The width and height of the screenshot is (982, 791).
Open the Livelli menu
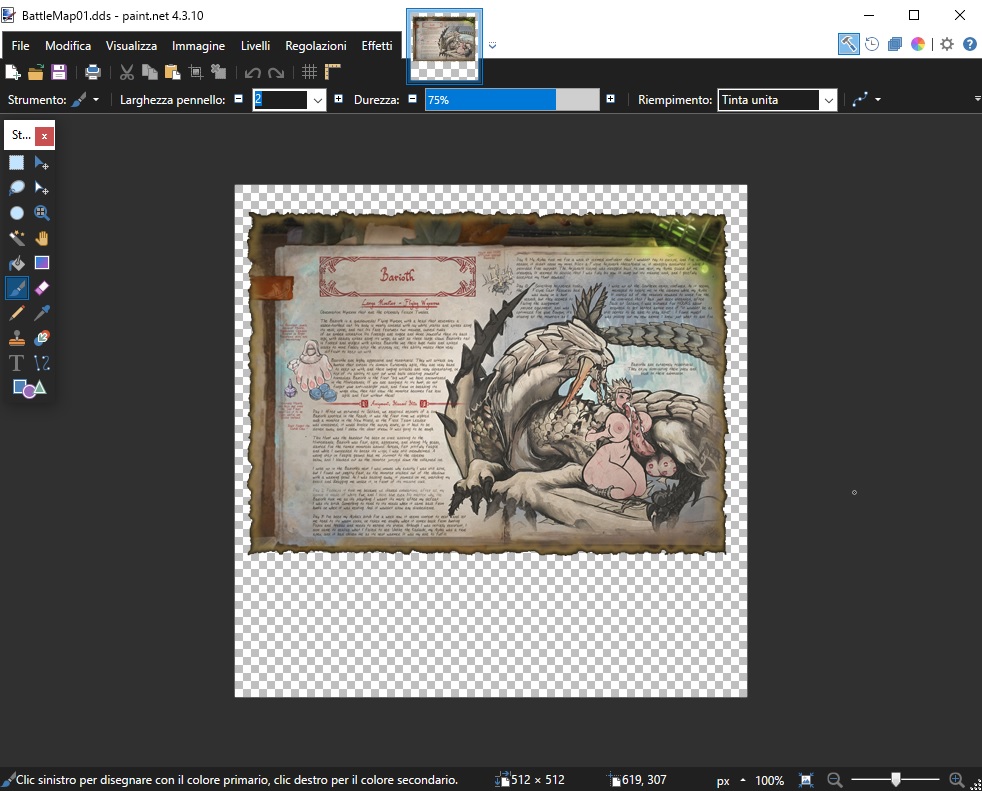click(255, 46)
